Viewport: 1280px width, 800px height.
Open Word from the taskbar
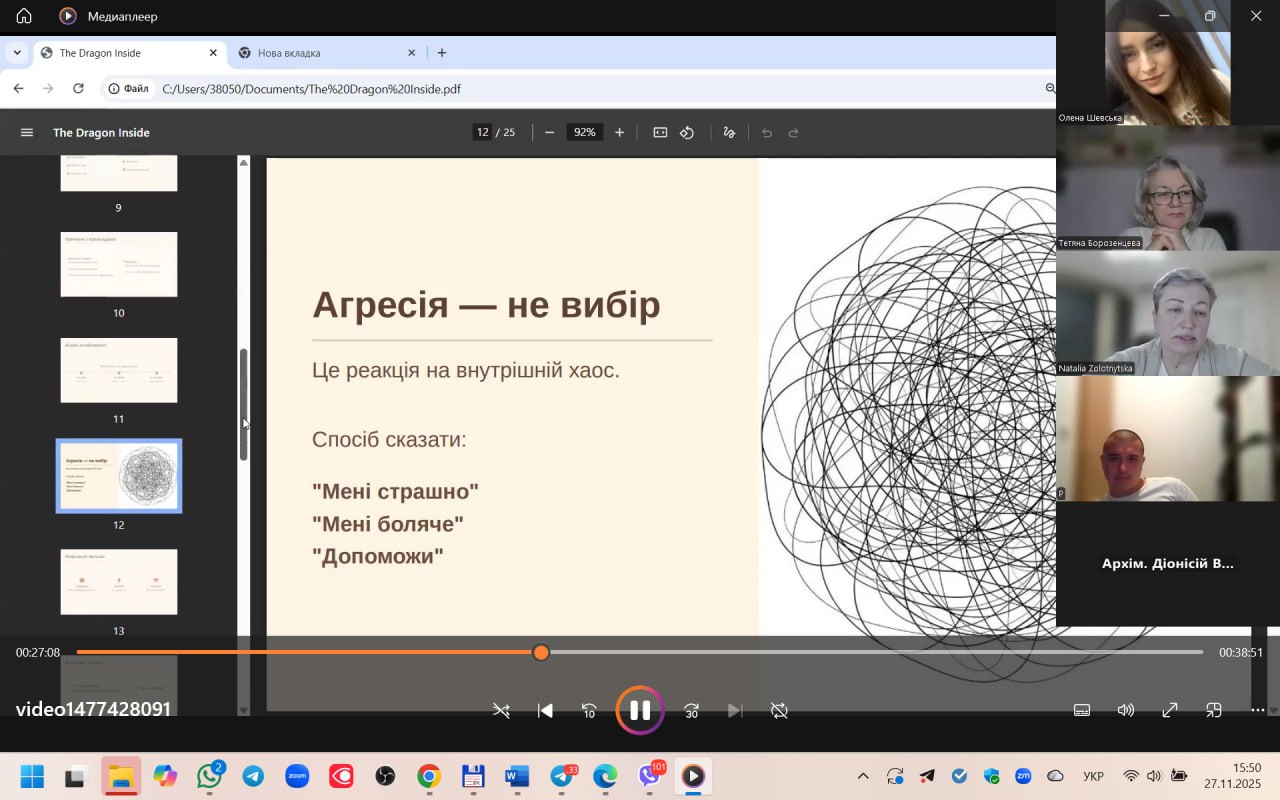pos(517,776)
